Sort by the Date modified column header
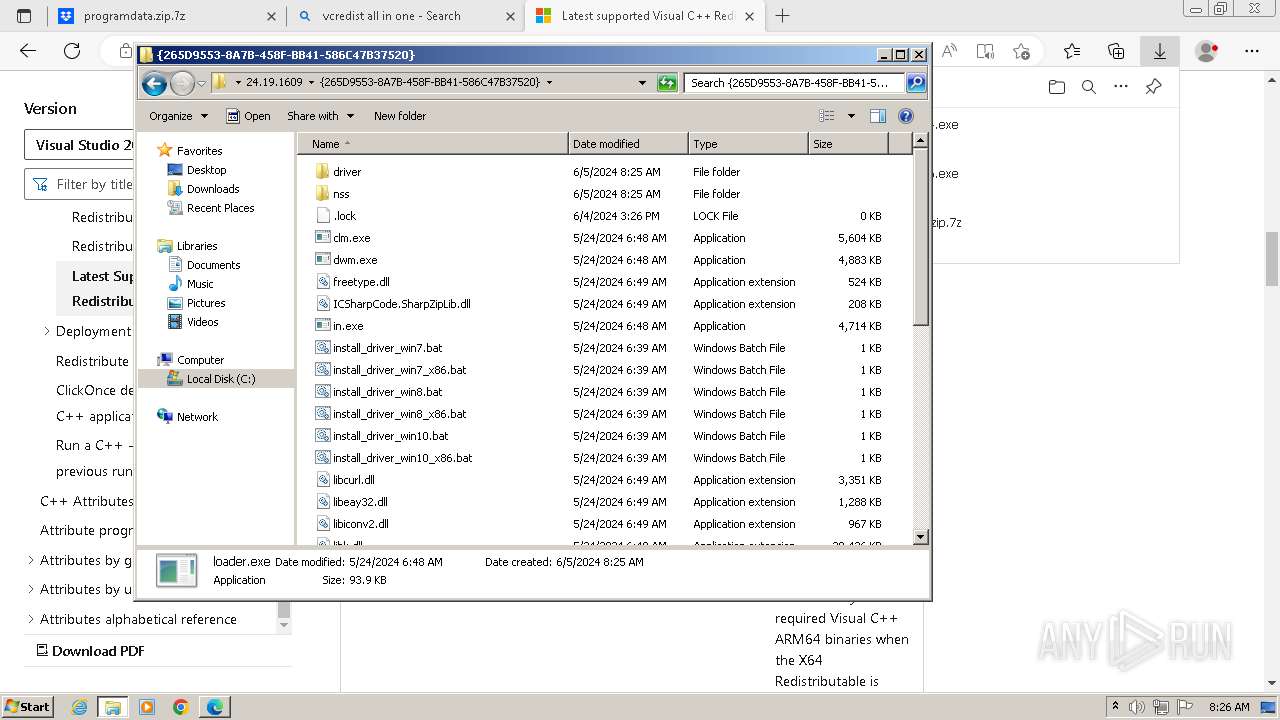1280x720 pixels. [x=628, y=144]
